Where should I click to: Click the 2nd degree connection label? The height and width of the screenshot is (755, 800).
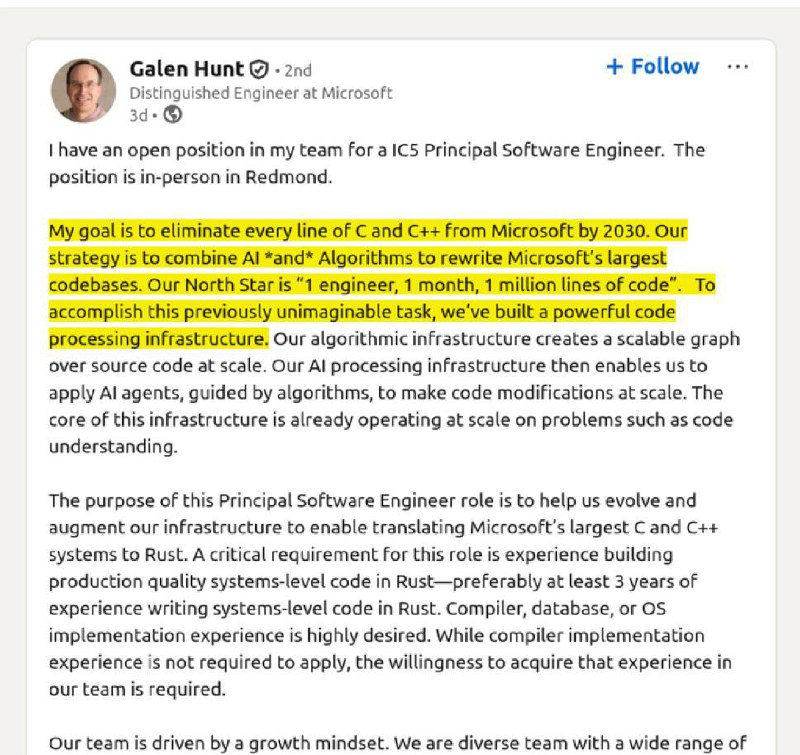[x=298, y=70]
